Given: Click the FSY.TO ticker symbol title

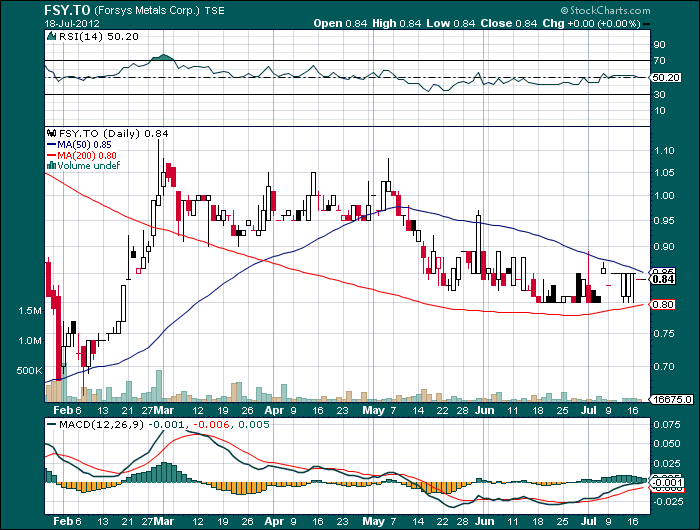Looking at the screenshot, I should 67,10.
